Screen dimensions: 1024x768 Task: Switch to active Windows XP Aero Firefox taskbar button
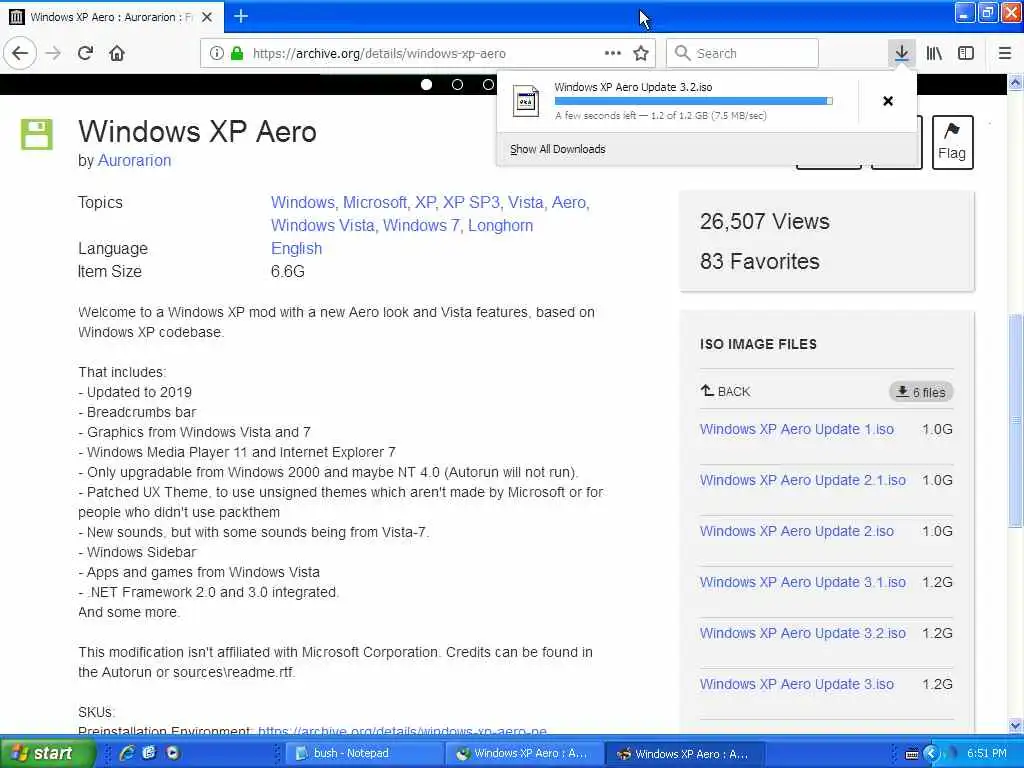(684, 754)
